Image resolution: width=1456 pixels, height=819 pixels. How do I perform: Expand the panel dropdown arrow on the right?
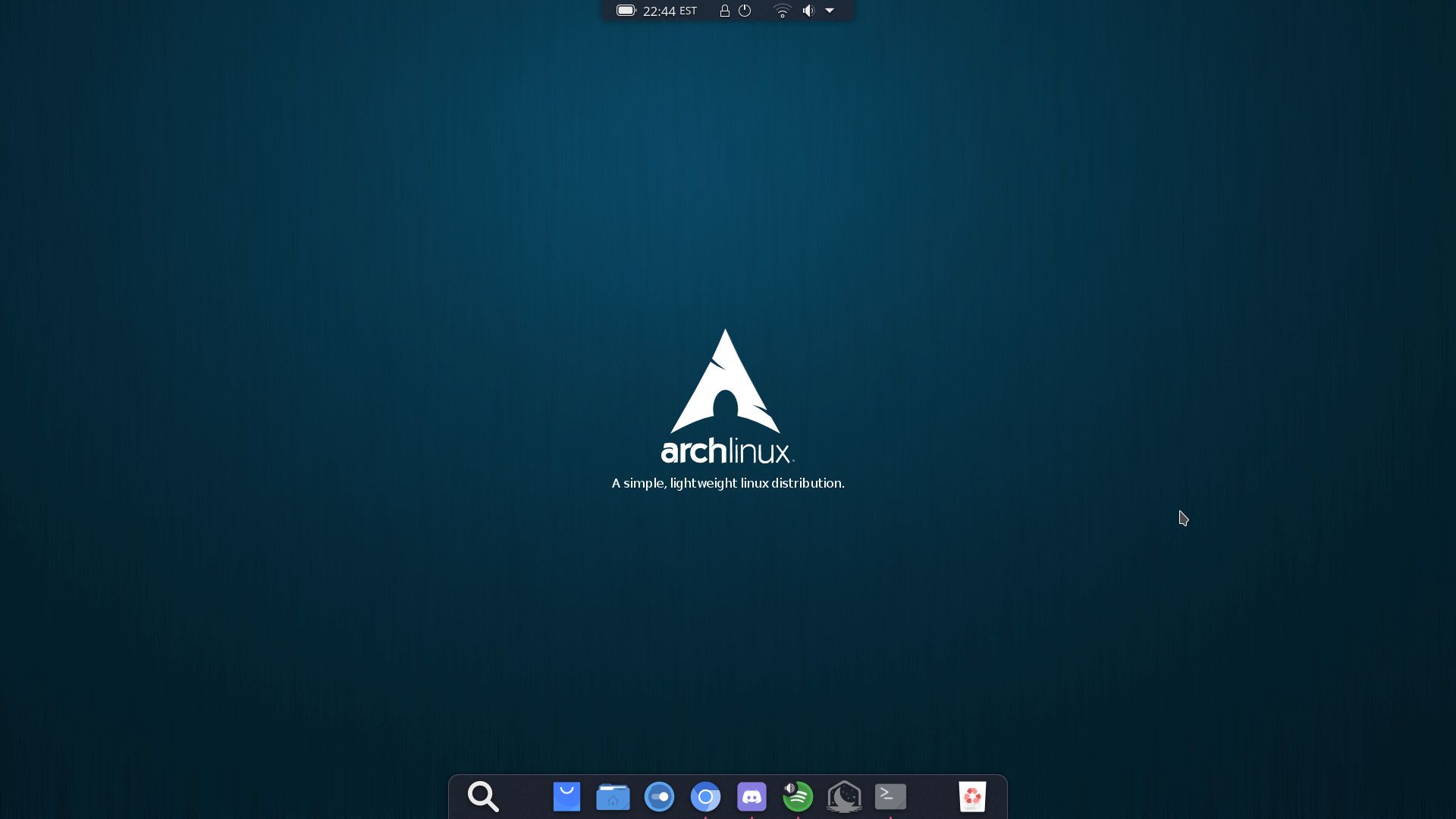click(830, 11)
